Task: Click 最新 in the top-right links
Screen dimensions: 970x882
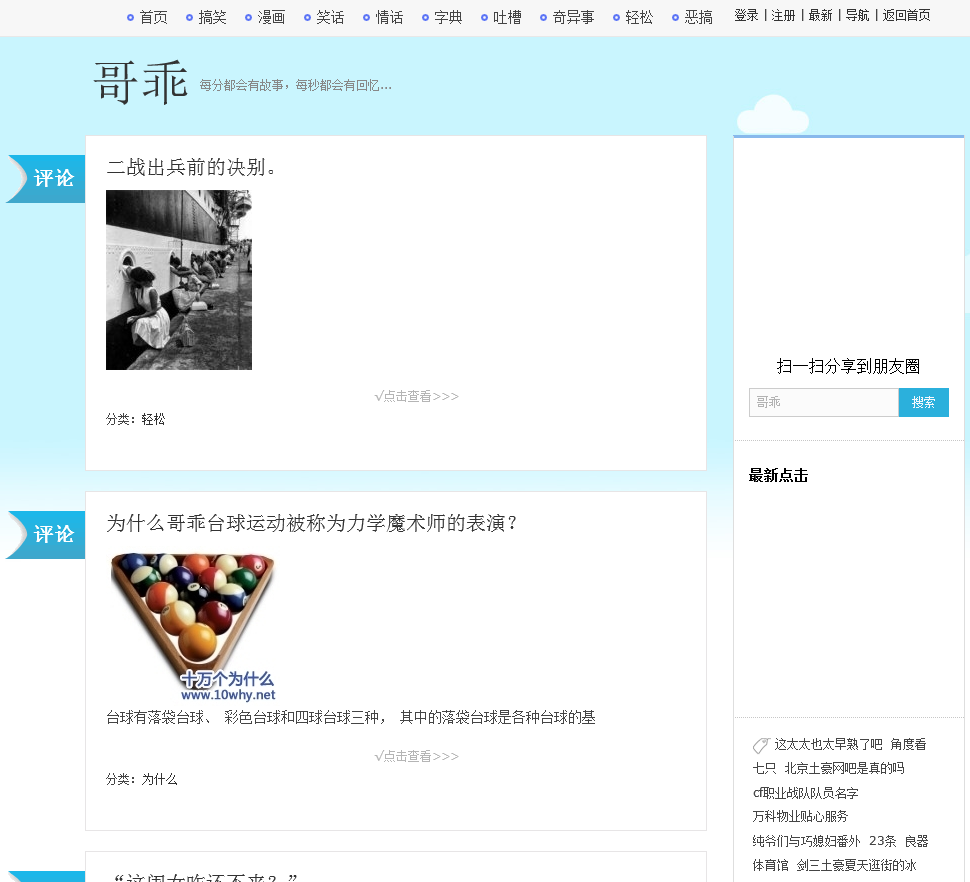Action: click(x=820, y=15)
